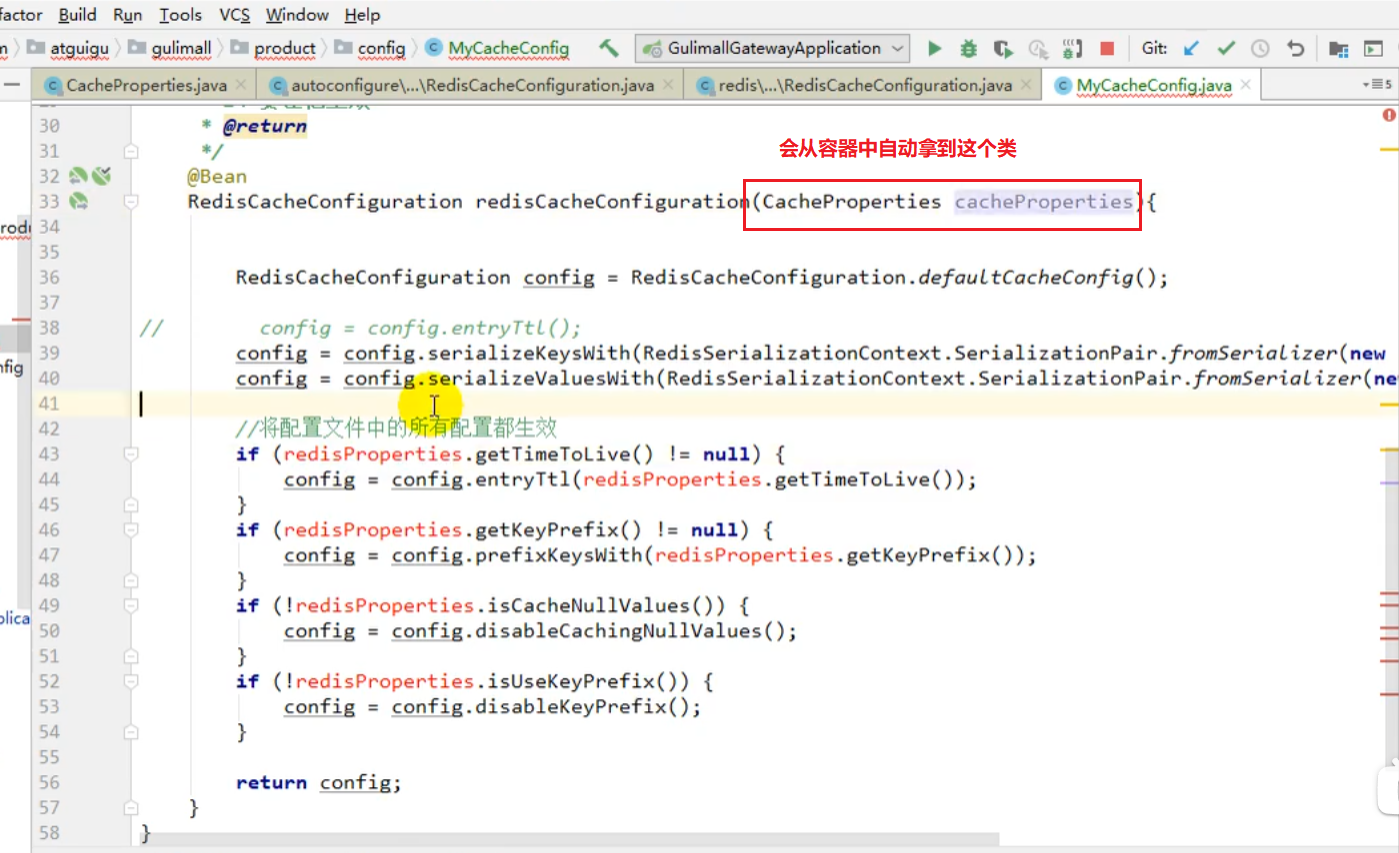Close the MyCacheConfig.java tab
Viewport: 1399px width, 853px height.
click(1245, 86)
